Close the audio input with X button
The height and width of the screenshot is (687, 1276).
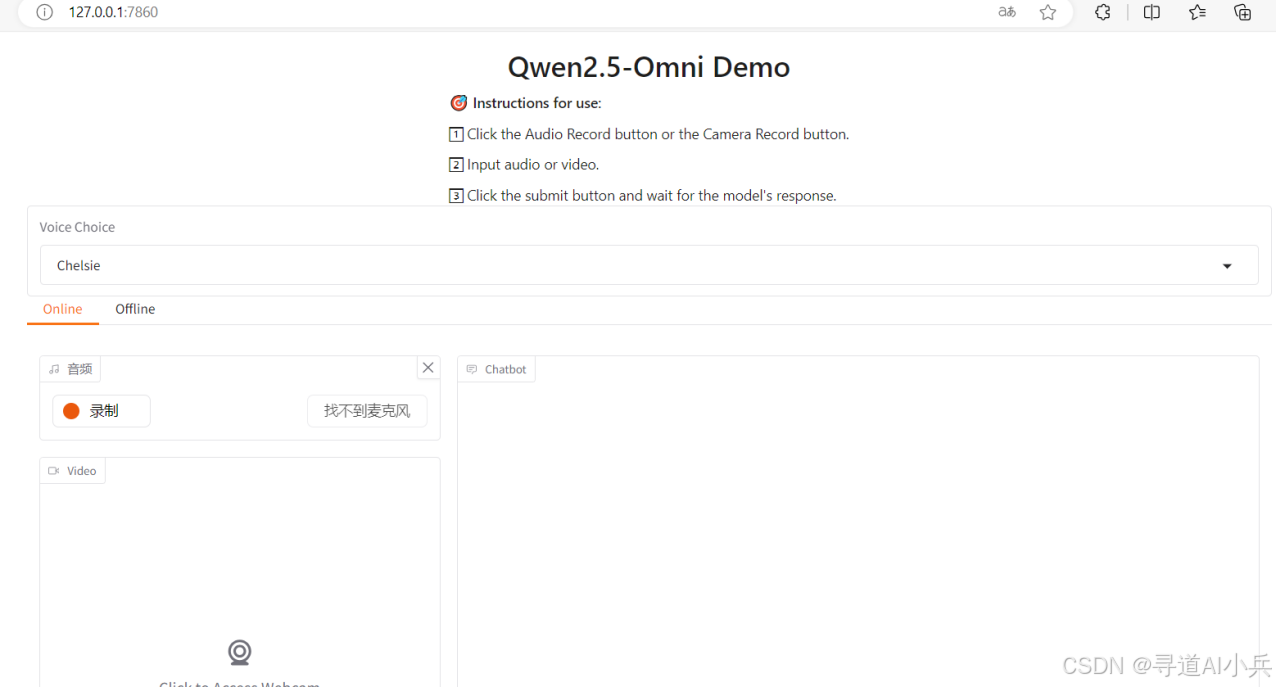(x=428, y=367)
